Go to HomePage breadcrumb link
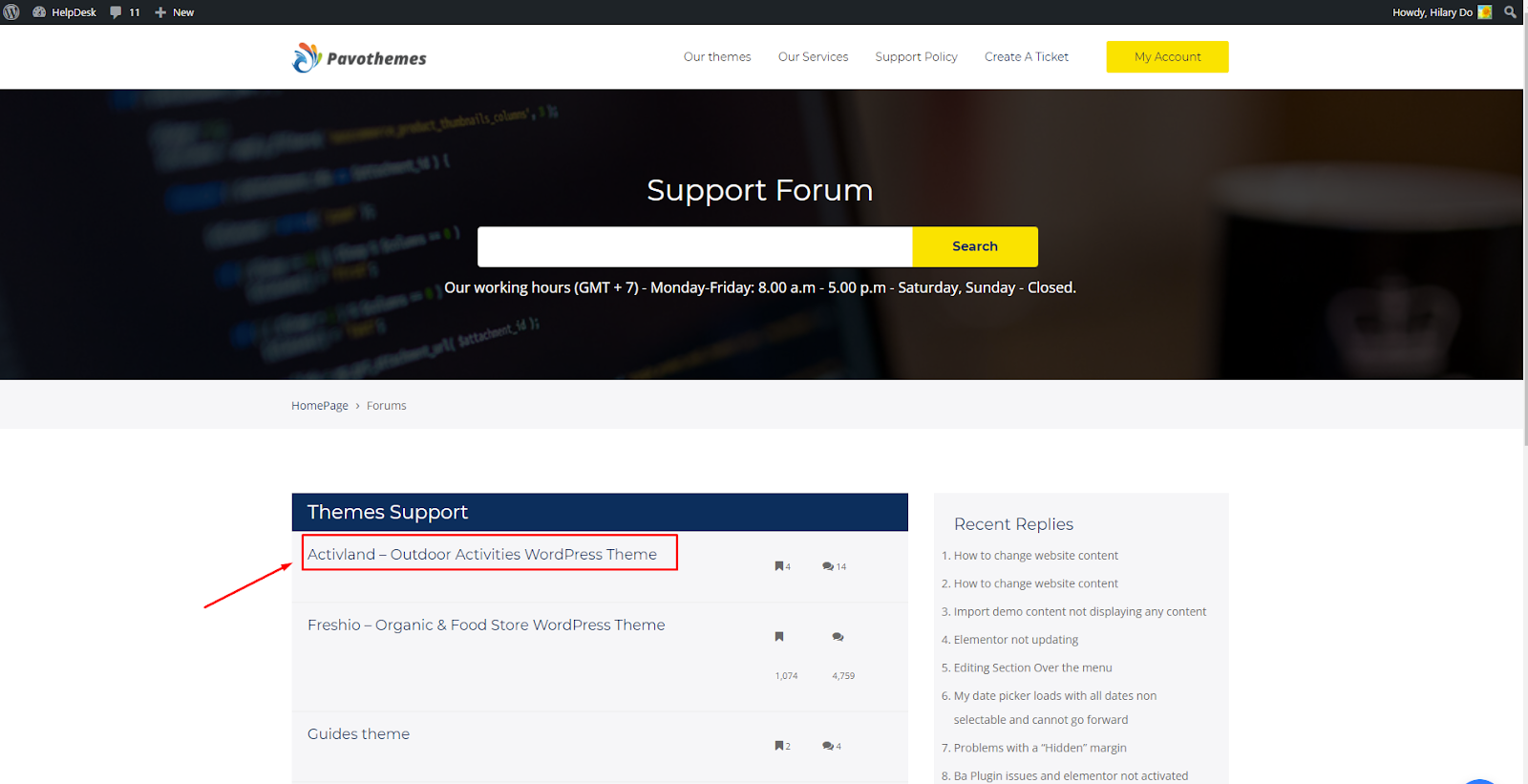Viewport: 1528px width, 784px height. coord(320,406)
